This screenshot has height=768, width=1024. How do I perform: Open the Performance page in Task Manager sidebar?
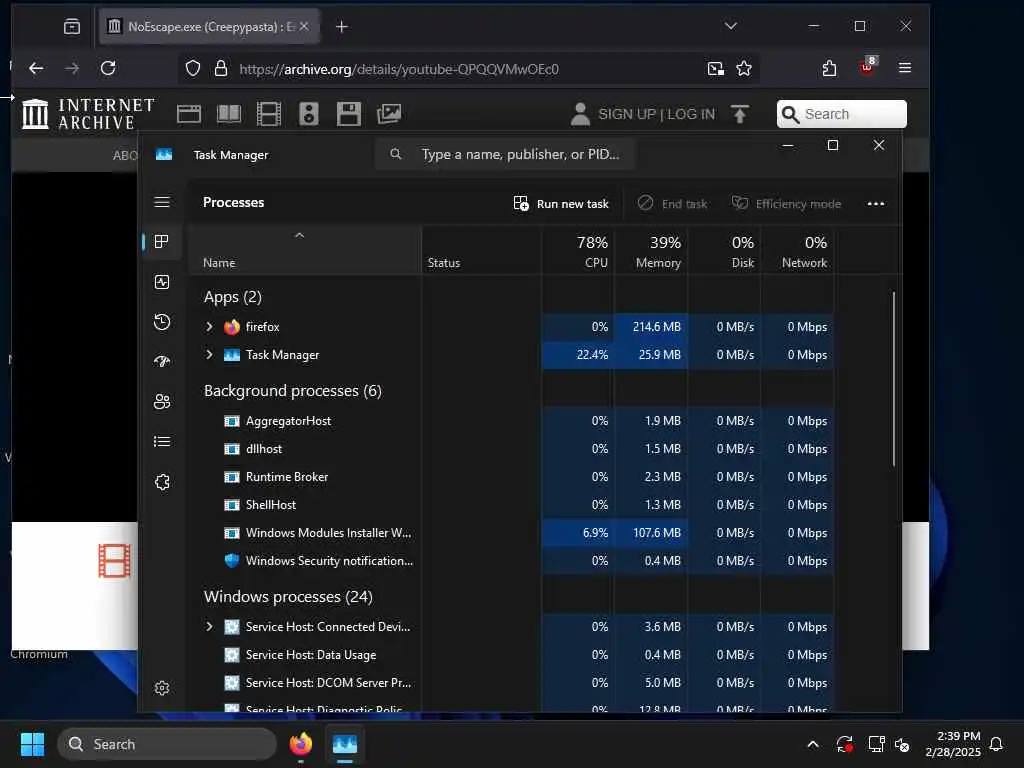[x=162, y=282]
